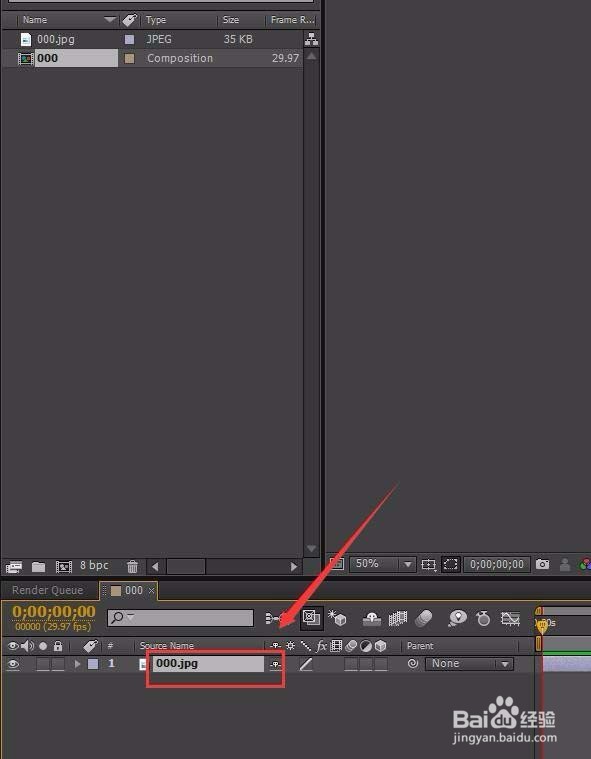This screenshot has height=759, width=591.
Task: Click the 000.jpg layer duration bar
Action: point(567,664)
